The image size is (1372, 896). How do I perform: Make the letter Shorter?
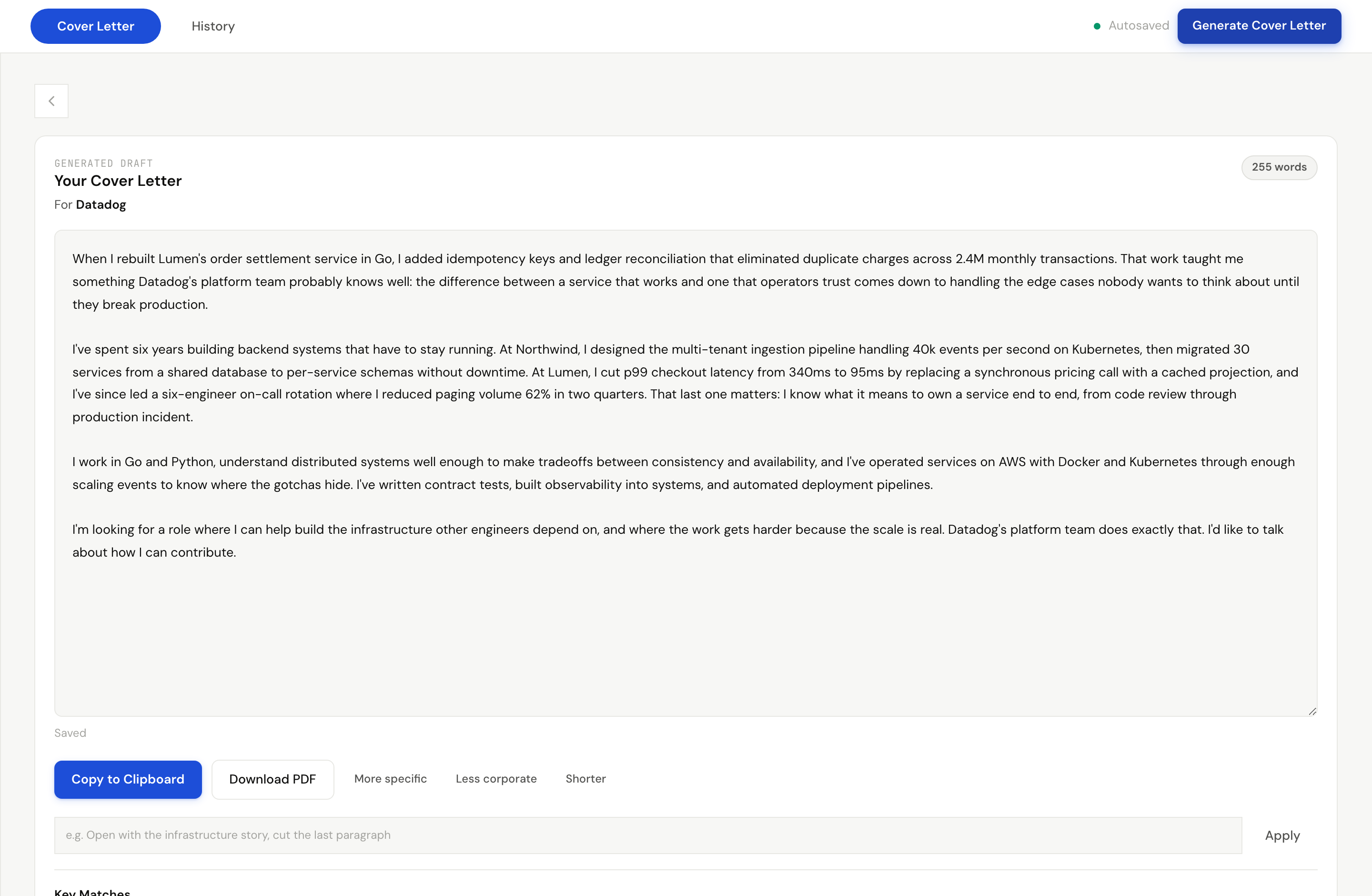585,778
